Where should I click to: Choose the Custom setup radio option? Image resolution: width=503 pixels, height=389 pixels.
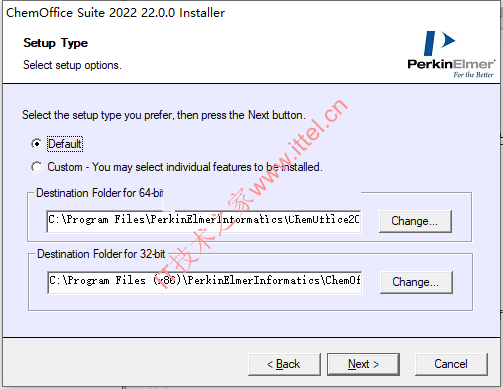coord(37,167)
